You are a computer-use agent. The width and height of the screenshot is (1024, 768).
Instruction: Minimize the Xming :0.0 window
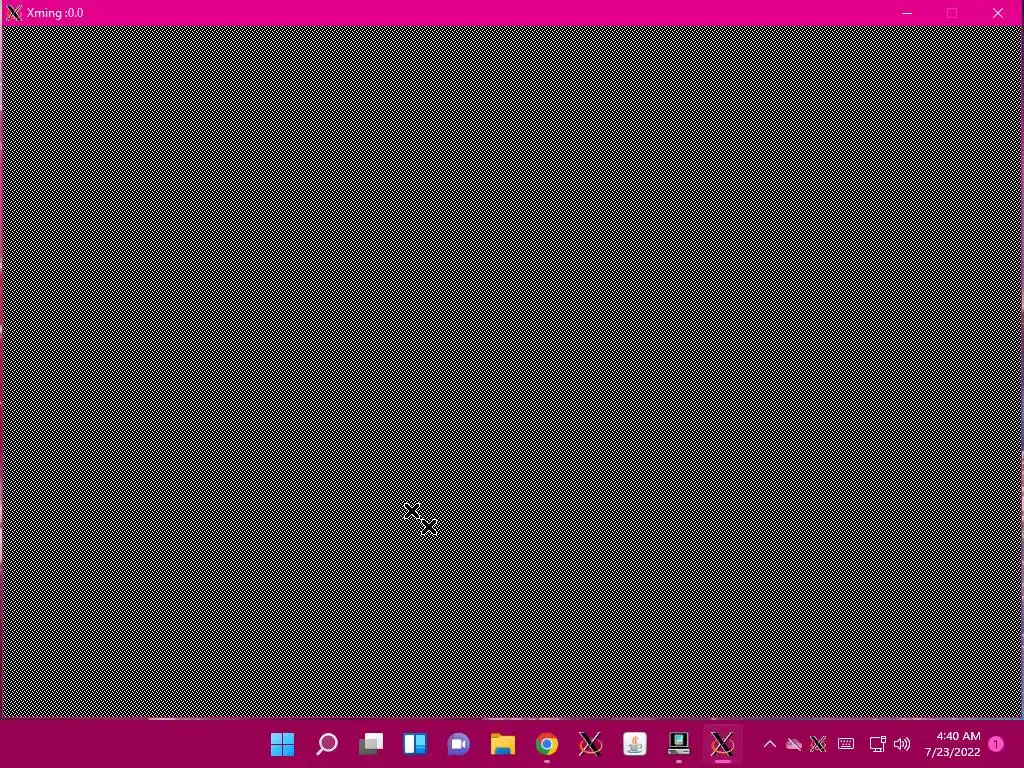click(x=906, y=12)
